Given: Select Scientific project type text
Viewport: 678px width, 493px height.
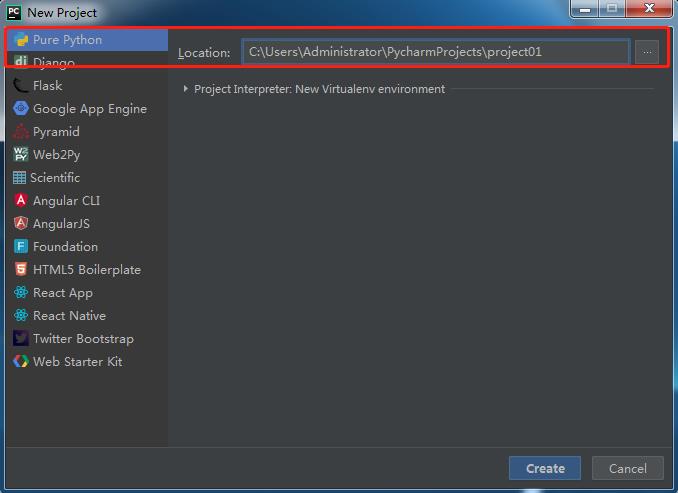Looking at the screenshot, I should [x=55, y=178].
